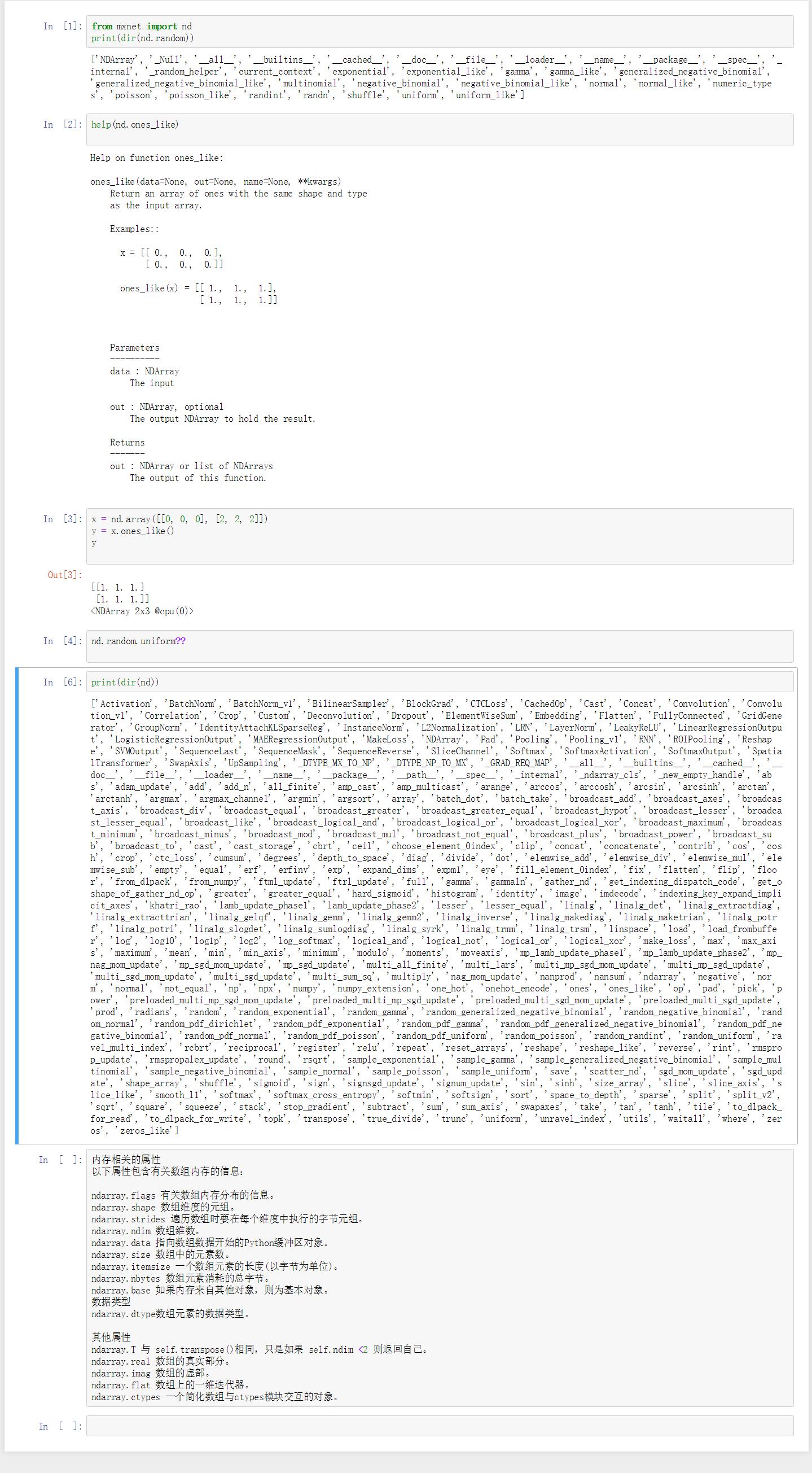
Task: Click the cell defining x = nd.array
Action: [x=440, y=536]
